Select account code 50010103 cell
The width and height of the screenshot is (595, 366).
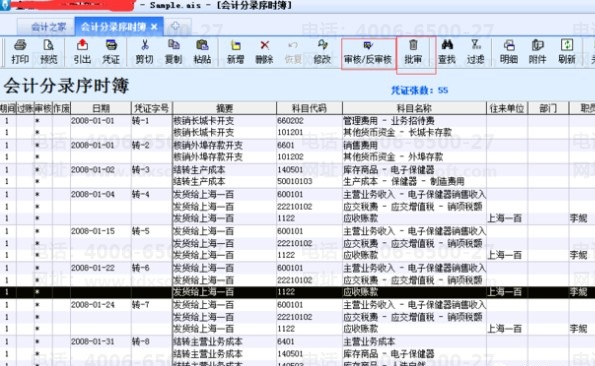(309, 182)
